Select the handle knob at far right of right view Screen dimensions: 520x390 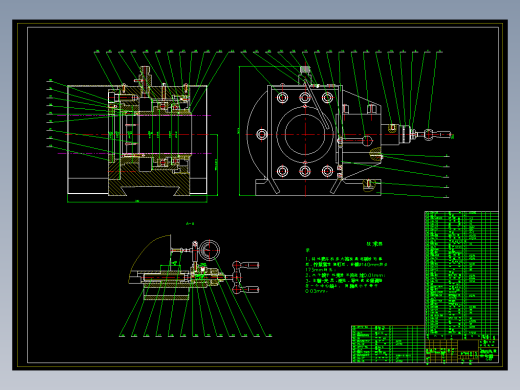pyautogui.click(x=438, y=134)
